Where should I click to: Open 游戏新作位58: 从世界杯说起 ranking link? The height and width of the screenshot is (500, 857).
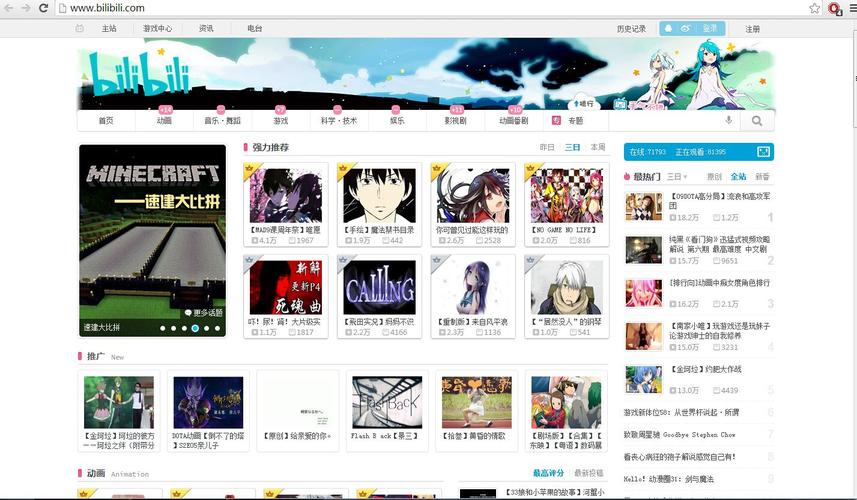(x=681, y=413)
